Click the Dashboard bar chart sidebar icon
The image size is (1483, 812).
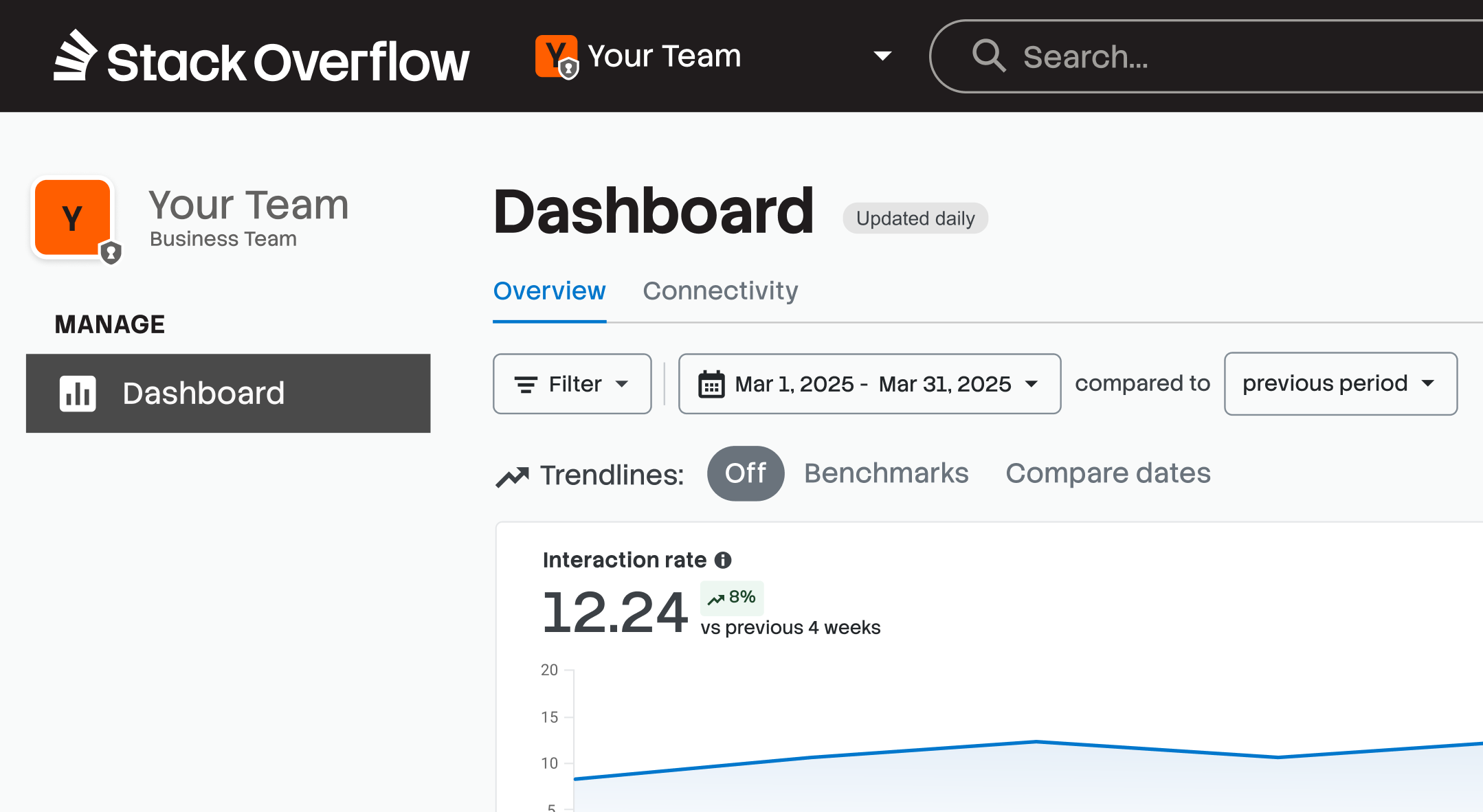(x=78, y=394)
